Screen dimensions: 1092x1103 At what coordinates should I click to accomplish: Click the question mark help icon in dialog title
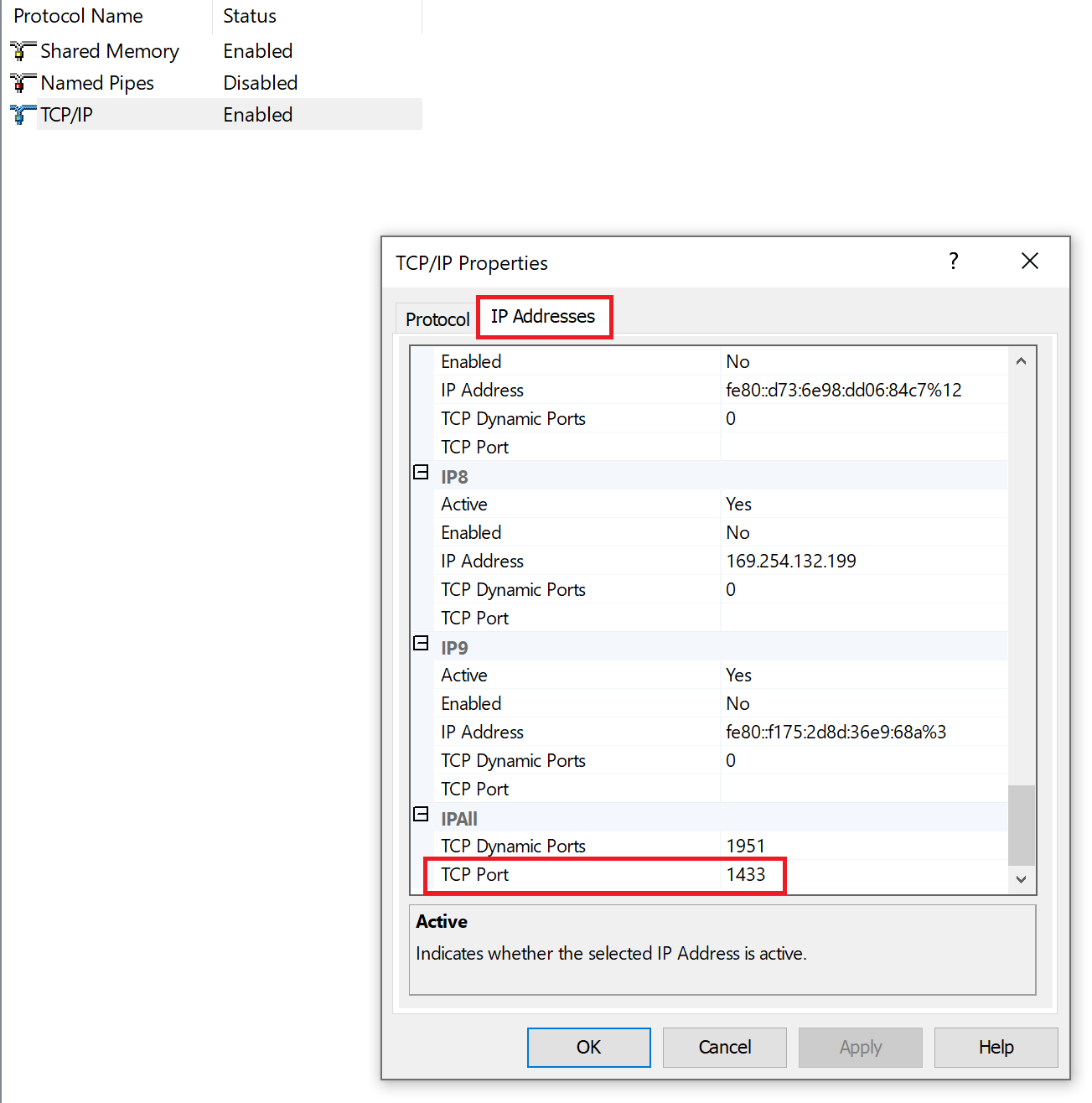coord(954,262)
